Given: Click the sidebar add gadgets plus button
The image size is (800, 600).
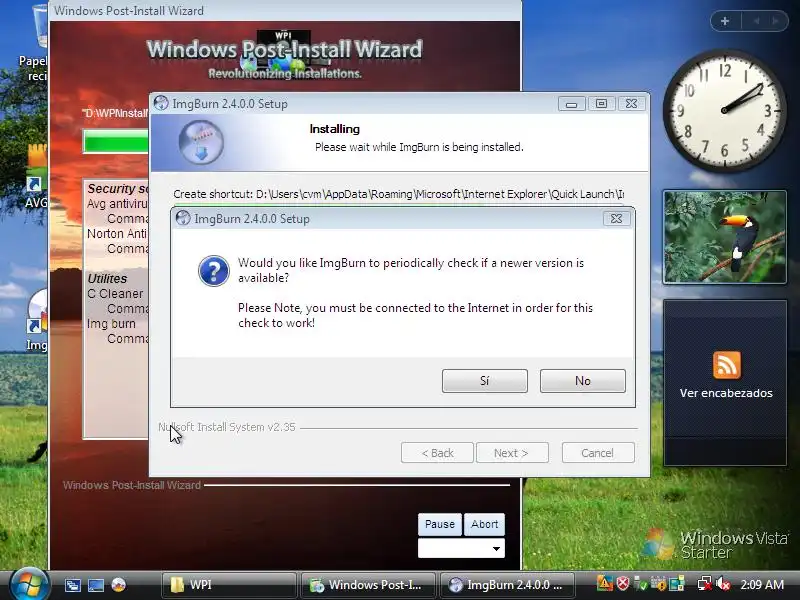Looking at the screenshot, I should (x=725, y=21).
